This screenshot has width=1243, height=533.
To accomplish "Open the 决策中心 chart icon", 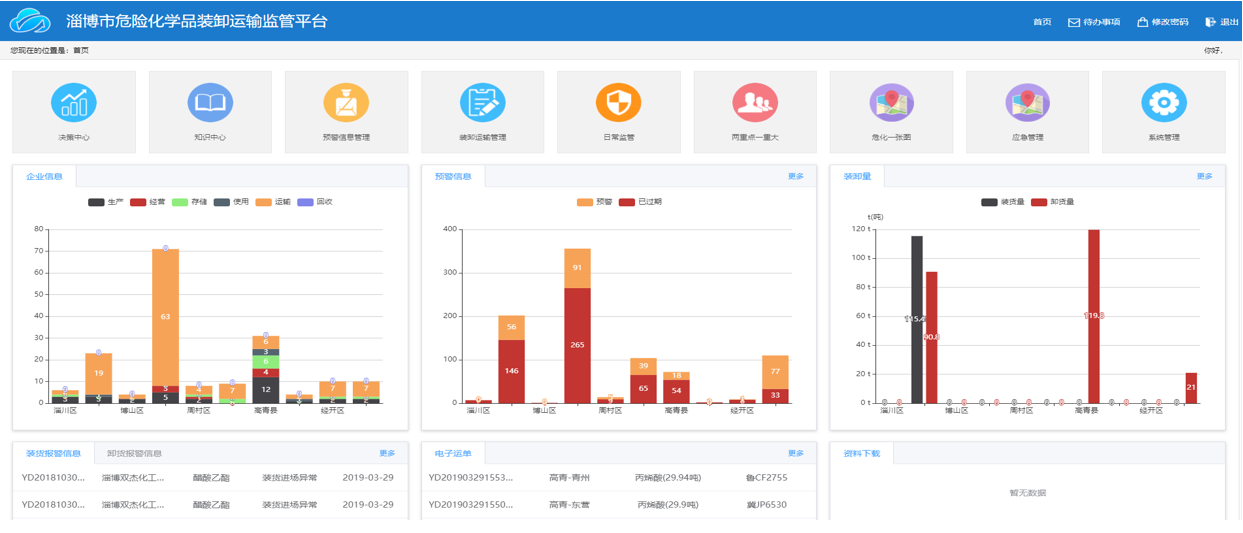I will point(74,103).
